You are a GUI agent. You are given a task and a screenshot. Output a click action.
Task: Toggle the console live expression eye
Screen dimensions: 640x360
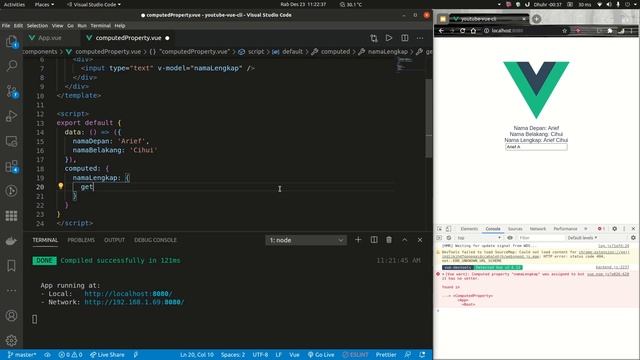click(510, 238)
